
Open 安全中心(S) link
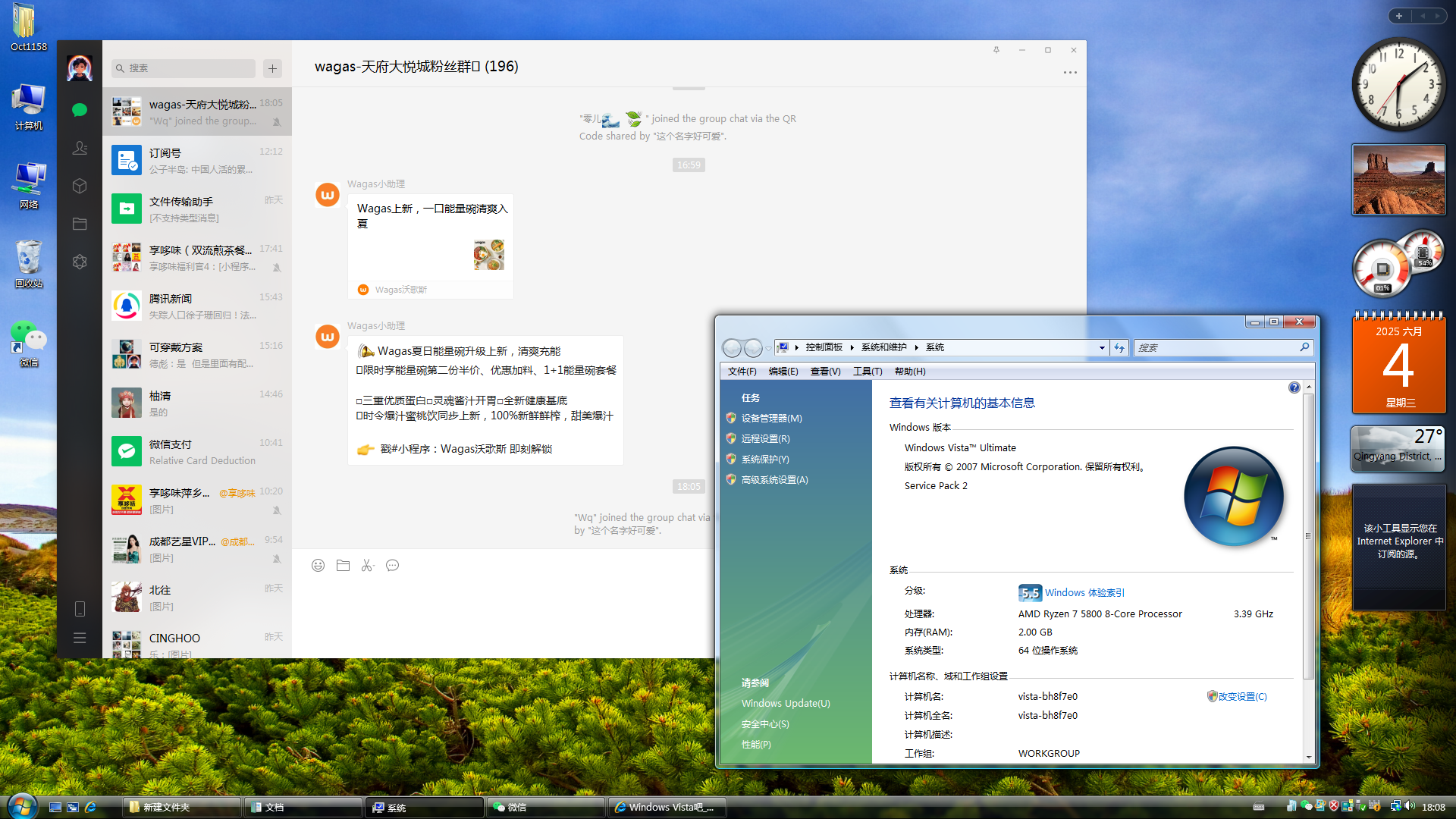[x=765, y=723]
